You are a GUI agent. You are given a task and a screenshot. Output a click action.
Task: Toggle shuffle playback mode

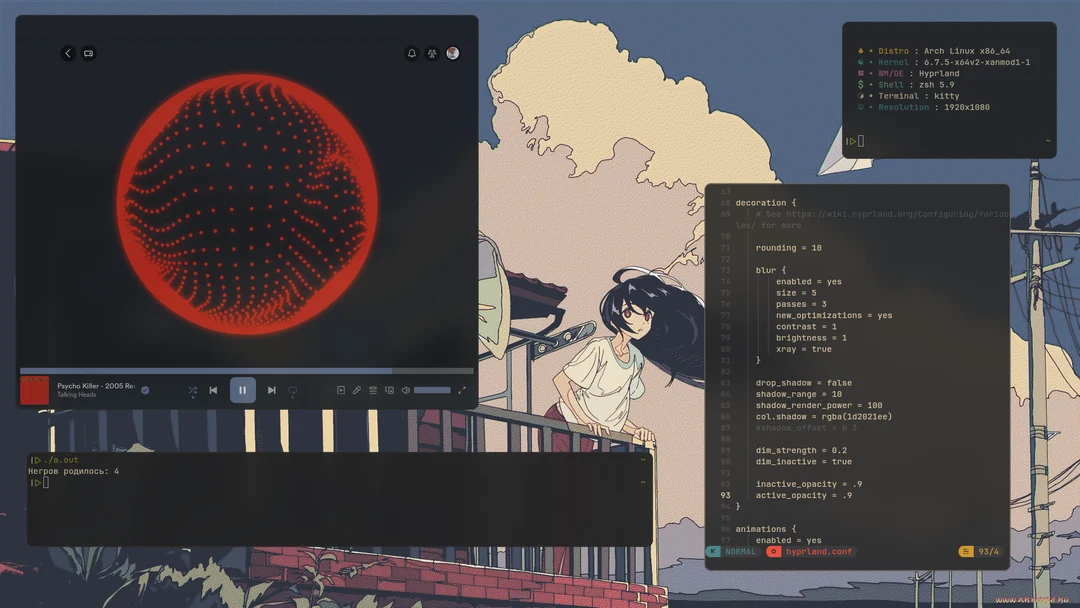click(192, 390)
